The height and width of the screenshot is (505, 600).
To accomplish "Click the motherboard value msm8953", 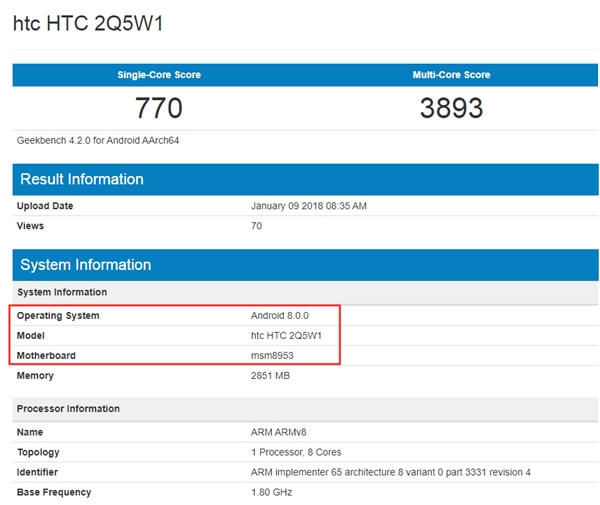I will click(x=272, y=355).
